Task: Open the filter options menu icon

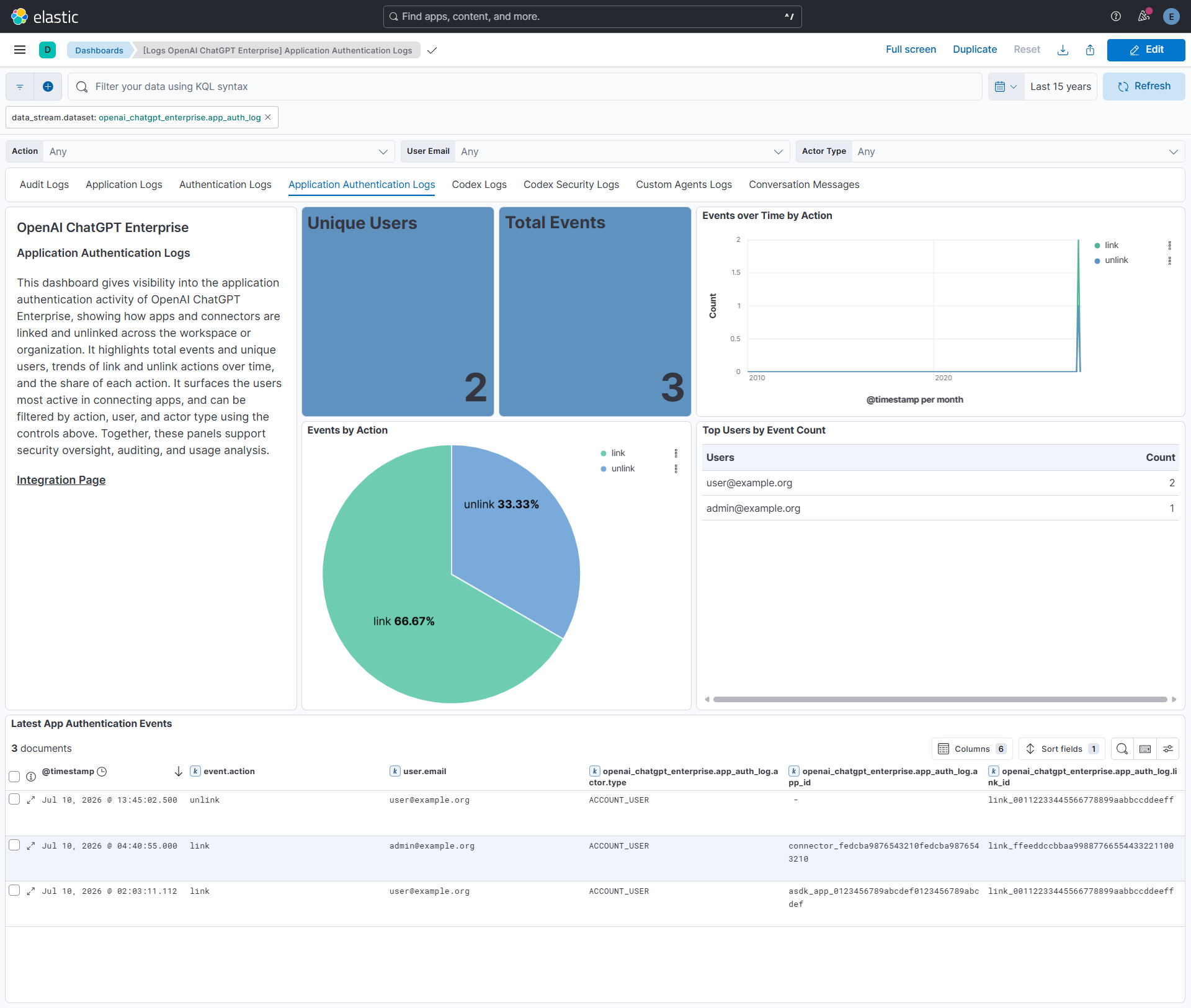Action: point(20,87)
